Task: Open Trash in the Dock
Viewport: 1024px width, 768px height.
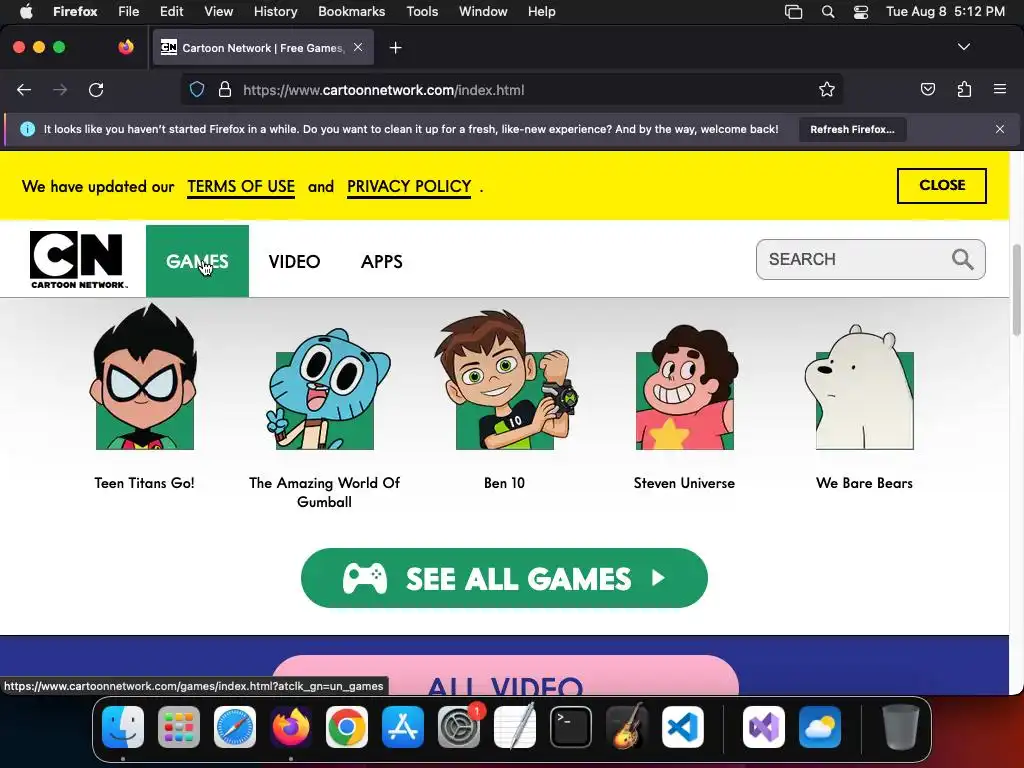Action: 901,726
